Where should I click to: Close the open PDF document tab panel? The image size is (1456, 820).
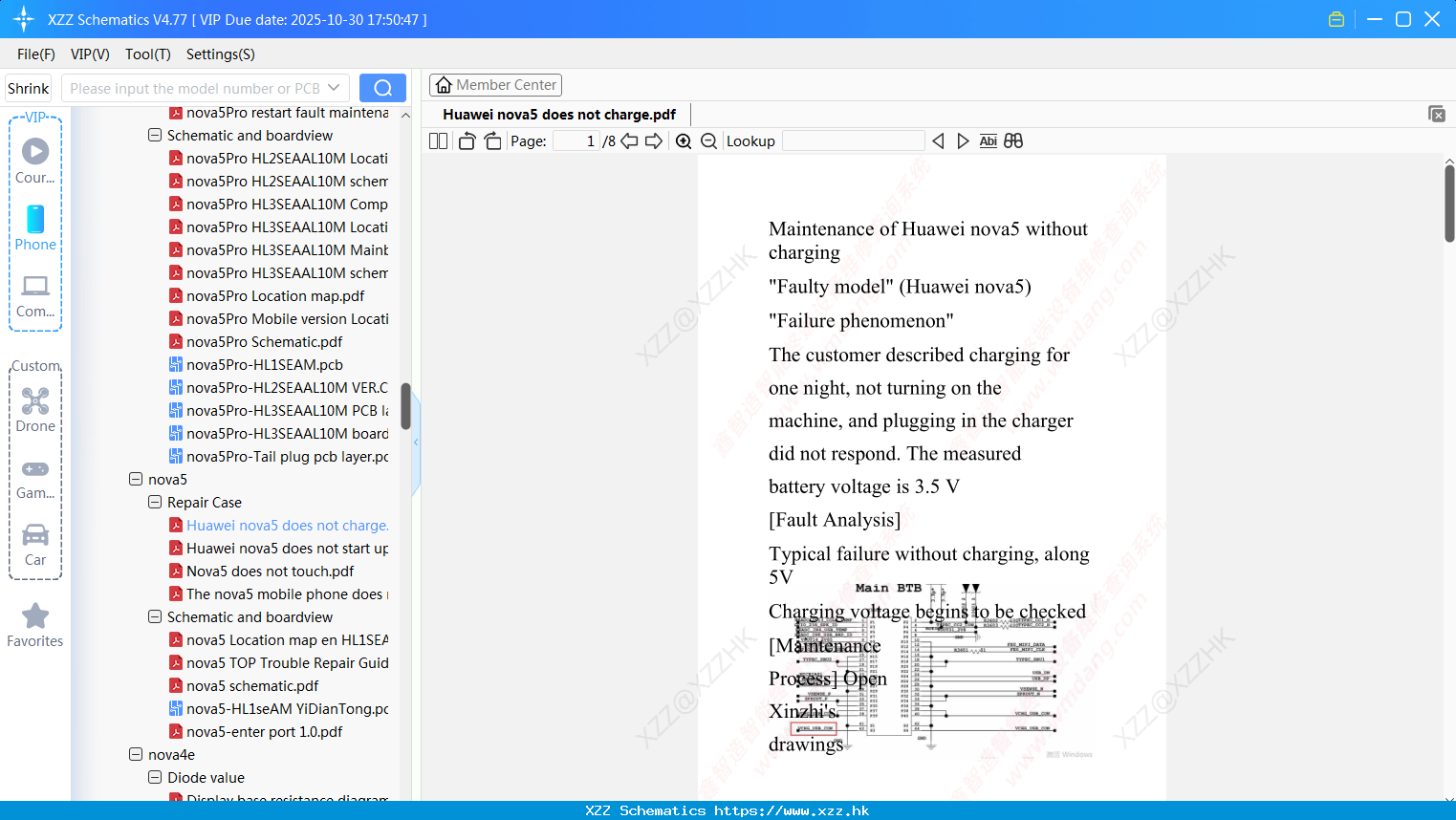(x=1437, y=114)
